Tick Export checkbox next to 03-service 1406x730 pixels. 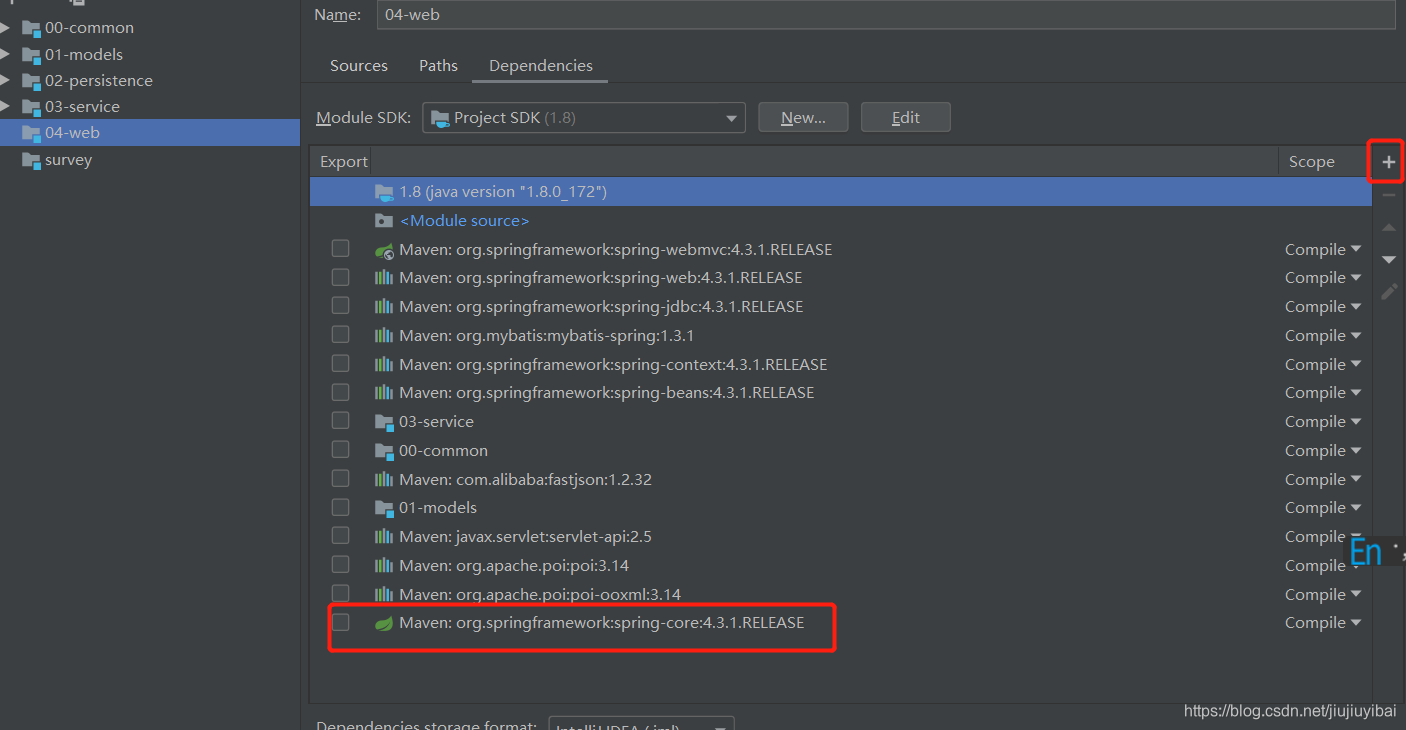[x=340, y=421]
